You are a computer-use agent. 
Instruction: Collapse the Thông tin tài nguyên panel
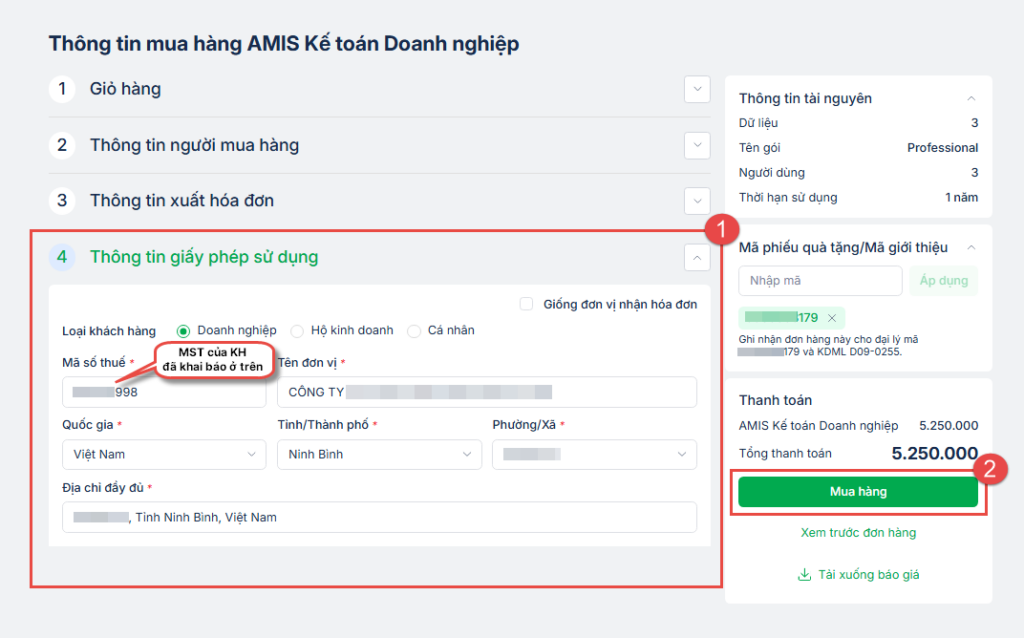(x=971, y=99)
